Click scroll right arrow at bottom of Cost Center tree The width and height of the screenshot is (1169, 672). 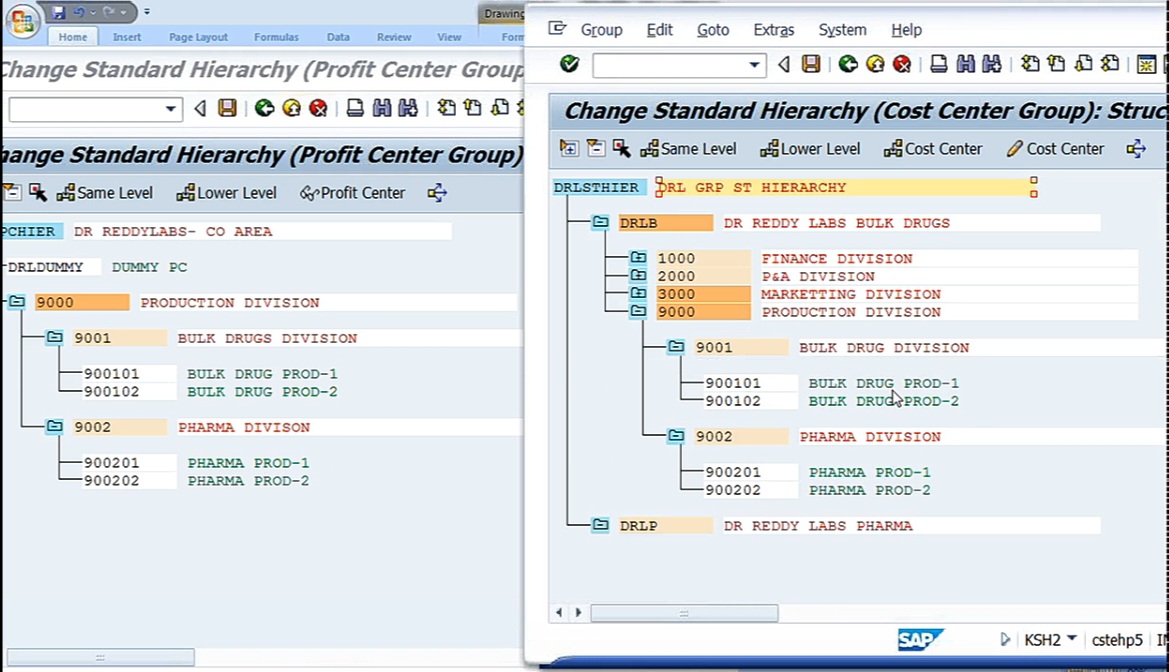pyautogui.click(x=578, y=612)
